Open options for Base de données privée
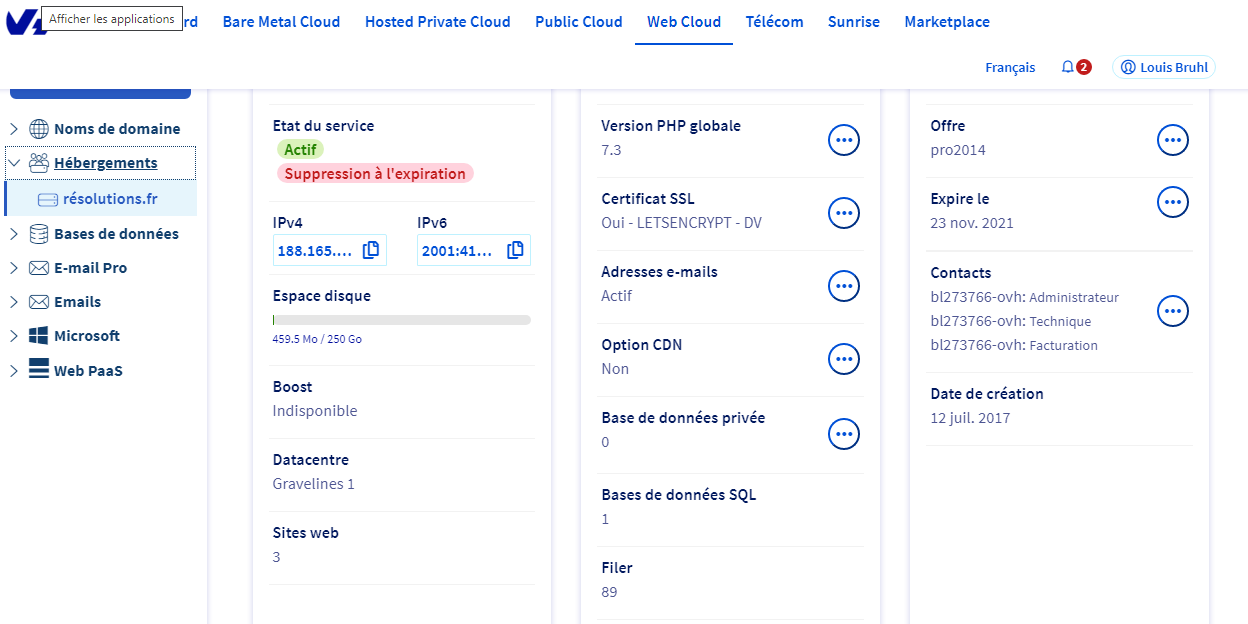The width and height of the screenshot is (1248, 624). pyautogui.click(x=844, y=433)
